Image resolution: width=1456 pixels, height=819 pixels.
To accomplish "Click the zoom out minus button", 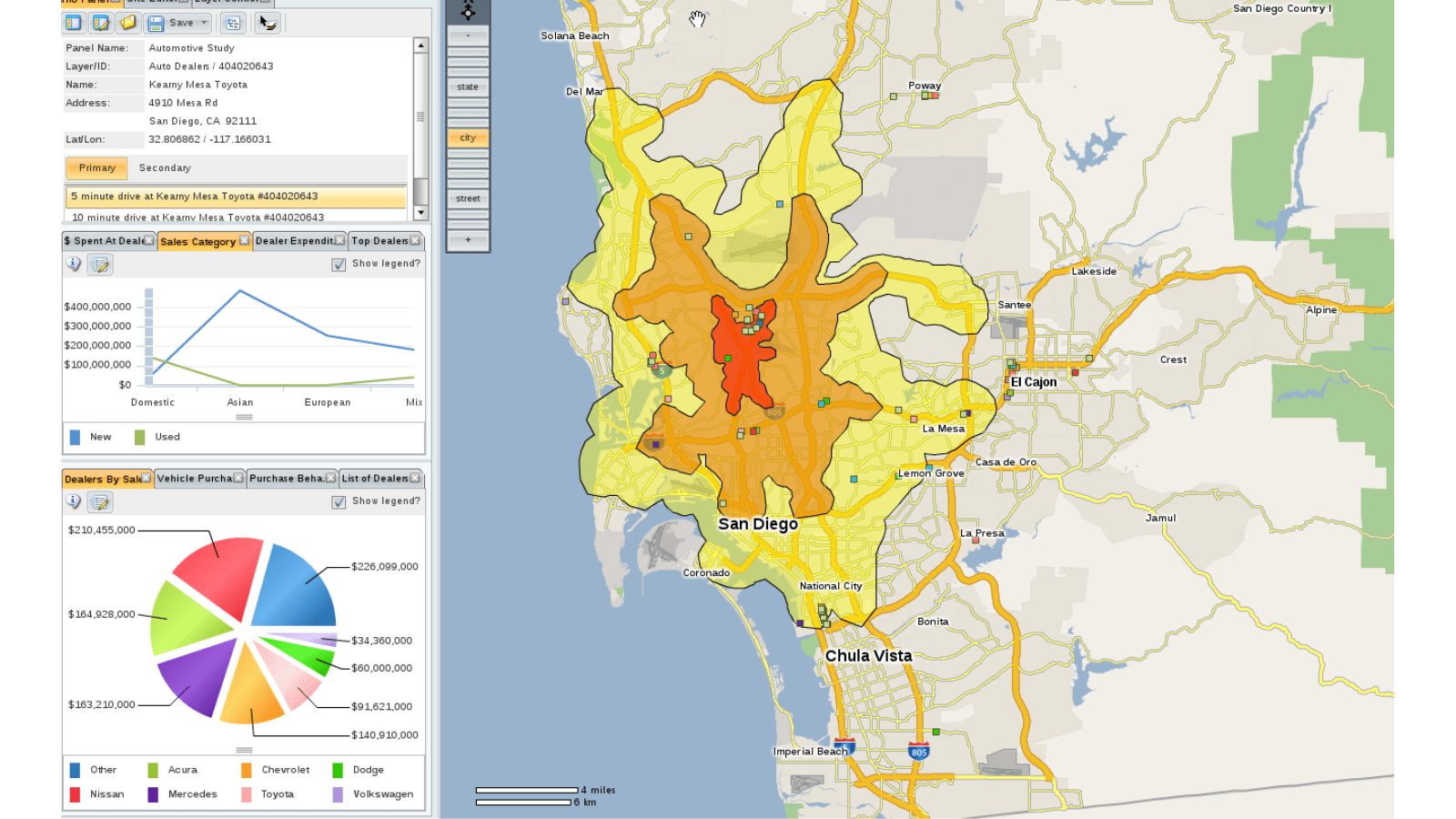I will pyautogui.click(x=468, y=35).
